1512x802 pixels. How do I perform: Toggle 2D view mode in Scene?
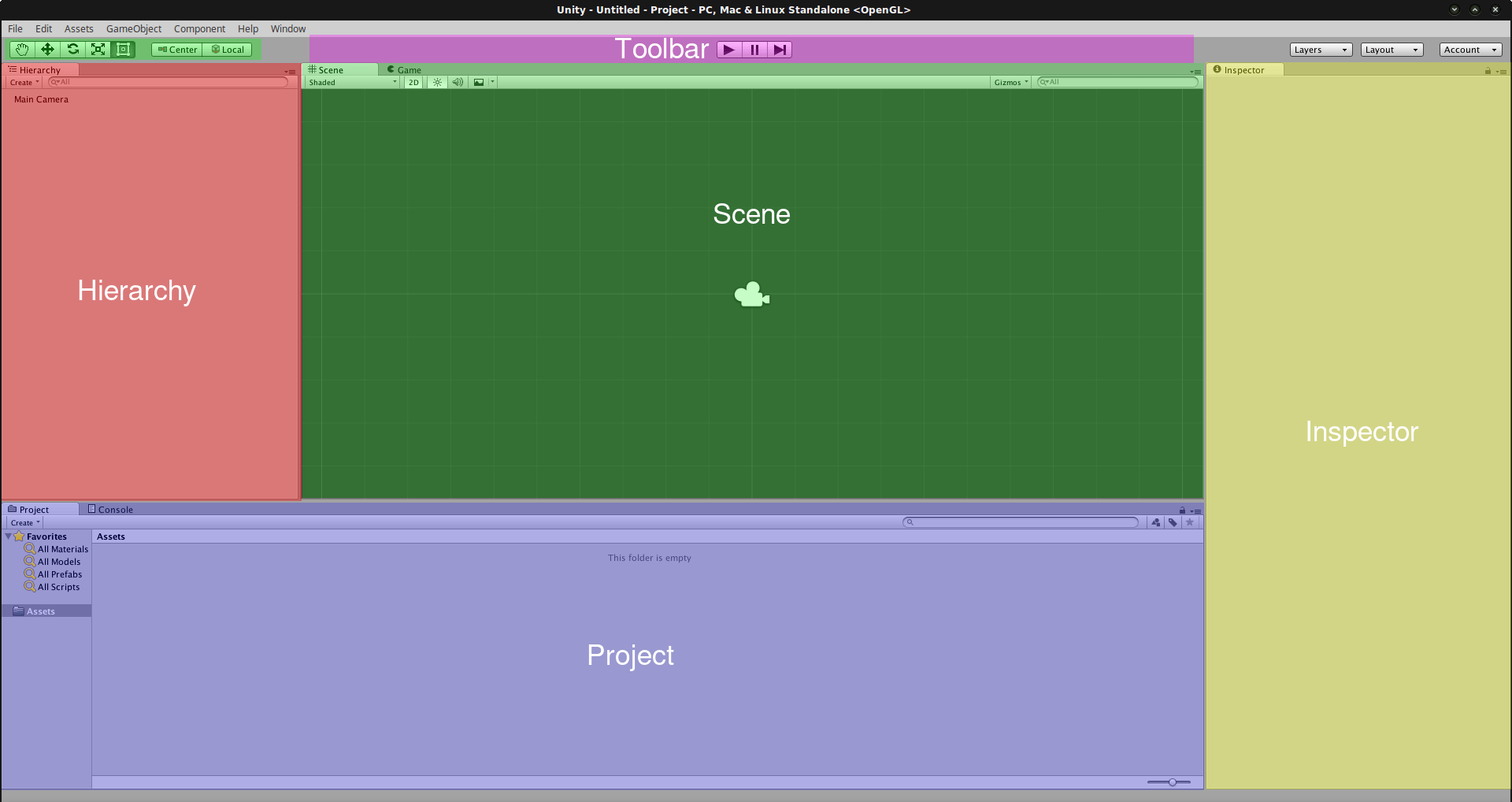[413, 82]
